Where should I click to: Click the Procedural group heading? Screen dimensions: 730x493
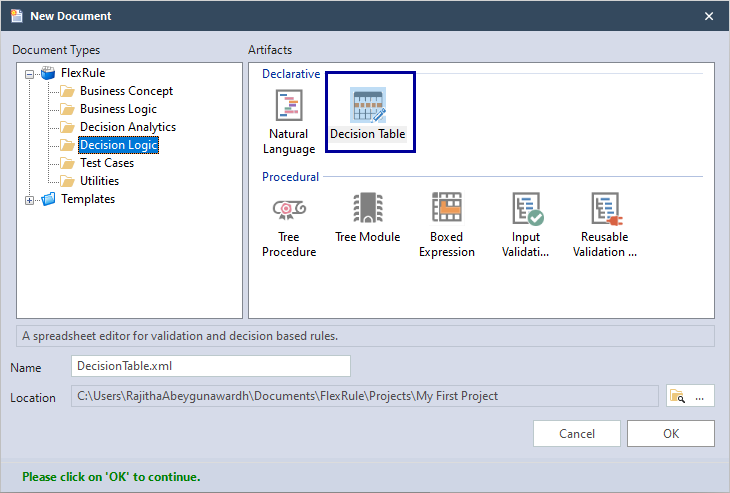click(291, 177)
